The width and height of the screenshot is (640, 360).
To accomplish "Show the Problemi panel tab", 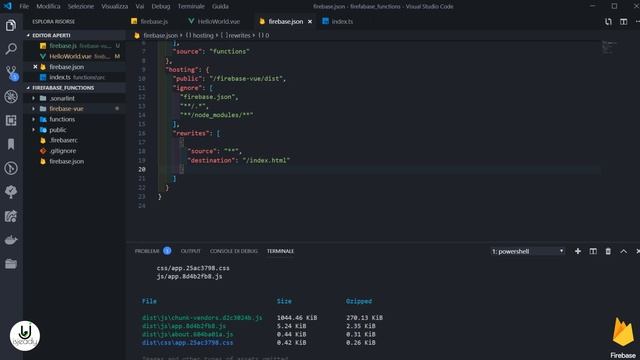I will click(x=147, y=251).
